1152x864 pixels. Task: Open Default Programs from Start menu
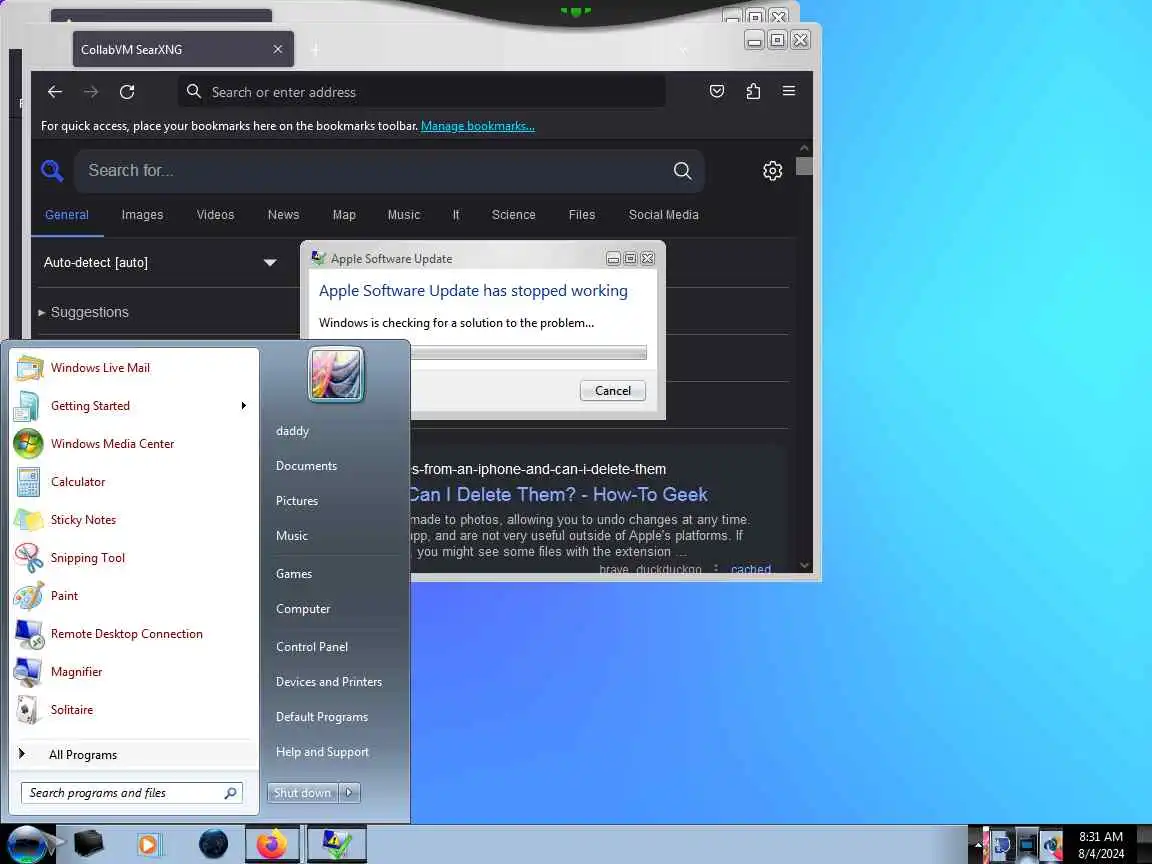[322, 717]
